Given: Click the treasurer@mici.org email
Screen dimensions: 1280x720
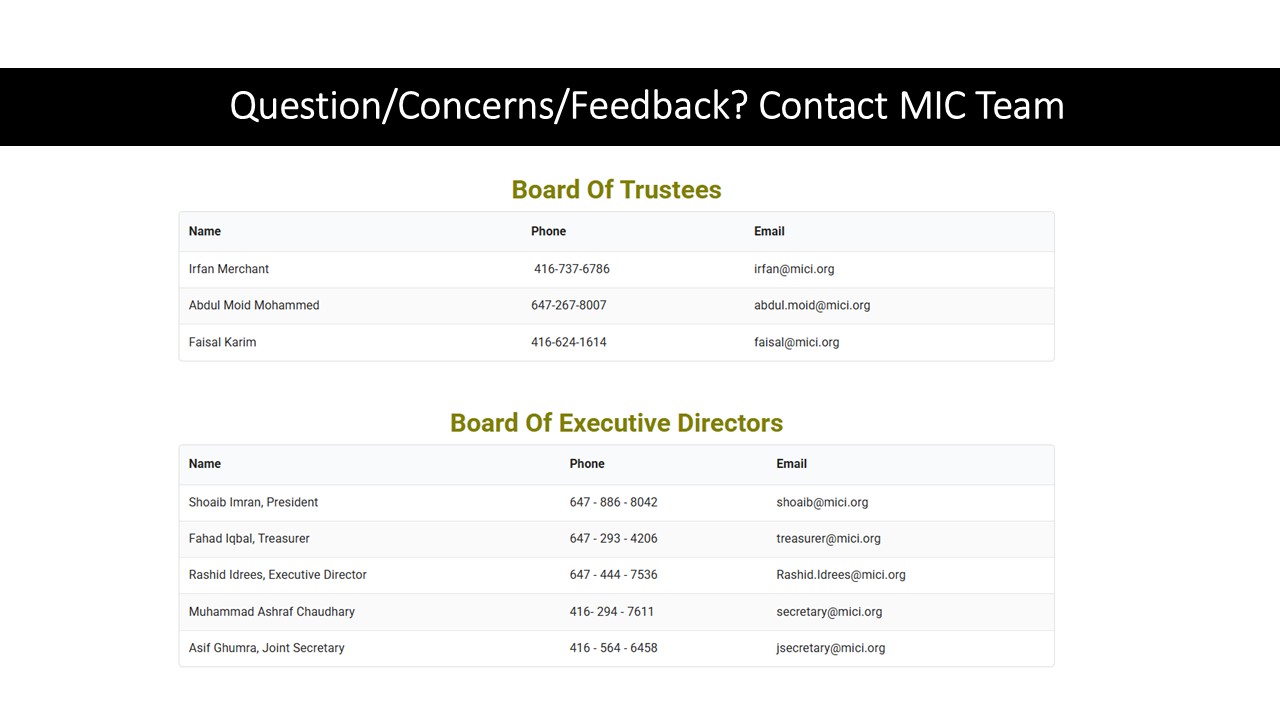Looking at the screenshot, I should [829, 538].
